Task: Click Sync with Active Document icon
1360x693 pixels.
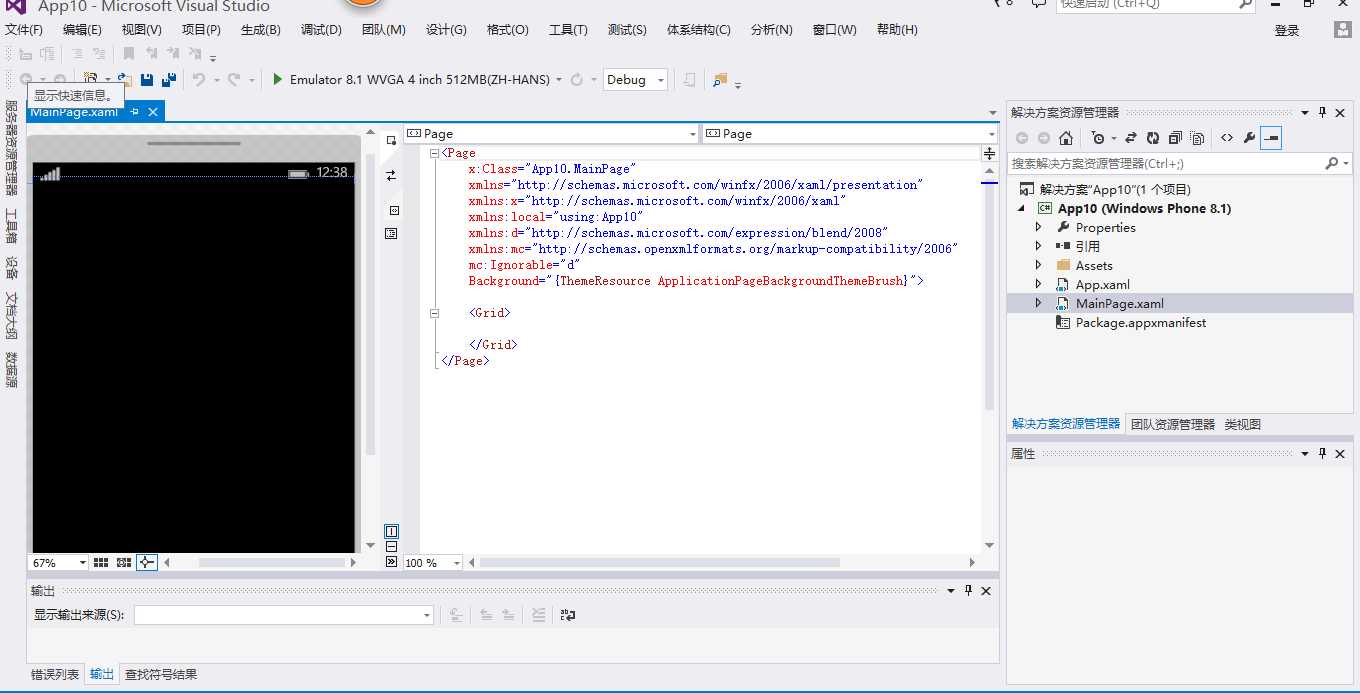Action: [1131, 138]
